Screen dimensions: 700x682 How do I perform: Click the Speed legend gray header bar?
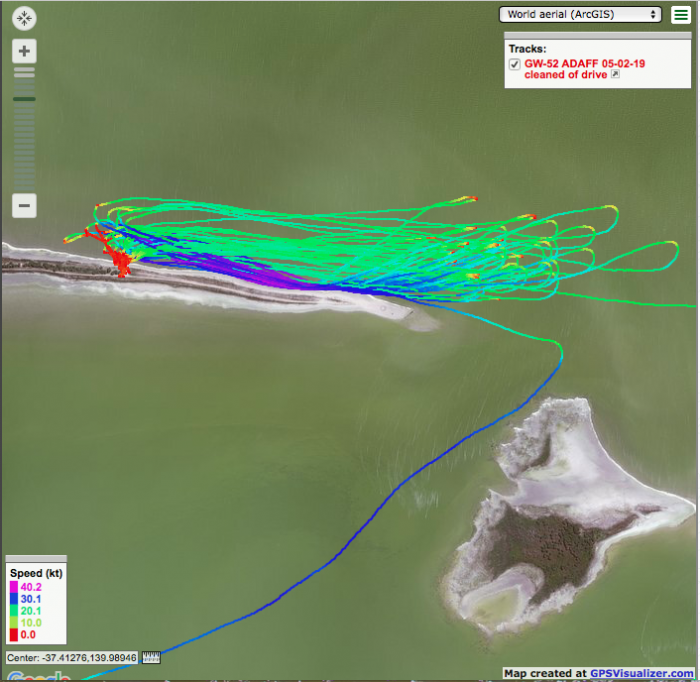pyautogui.click(x=36, y=560)
